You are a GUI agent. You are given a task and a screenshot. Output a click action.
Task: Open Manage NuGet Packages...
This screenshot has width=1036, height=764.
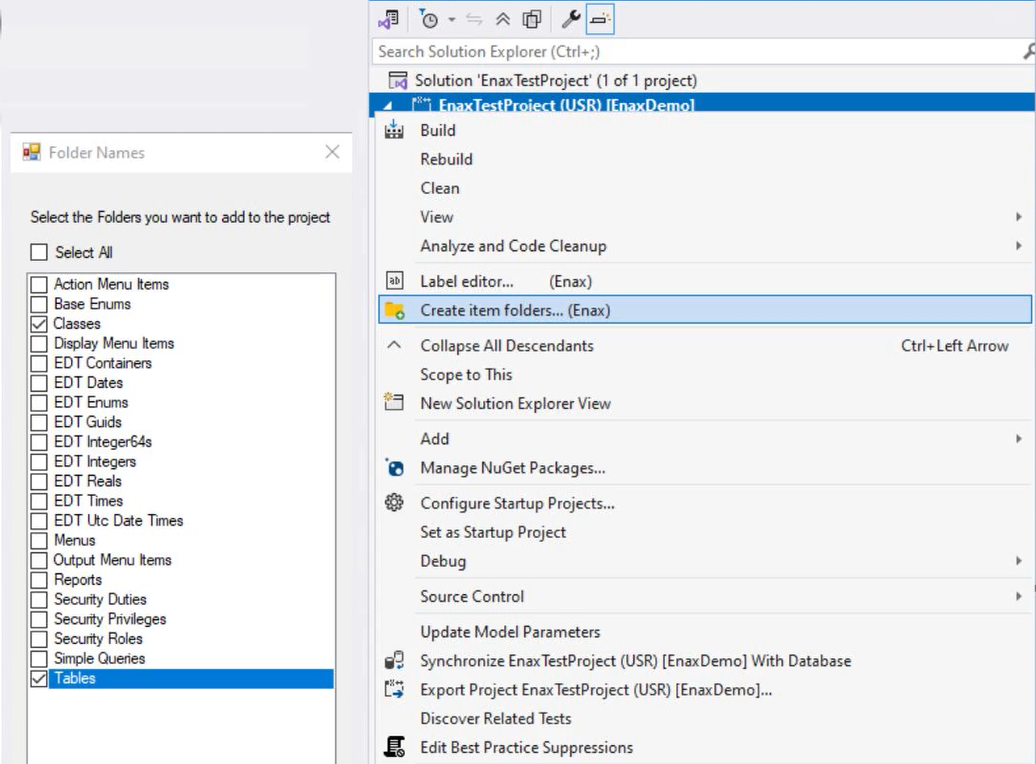tap(513, 468)
